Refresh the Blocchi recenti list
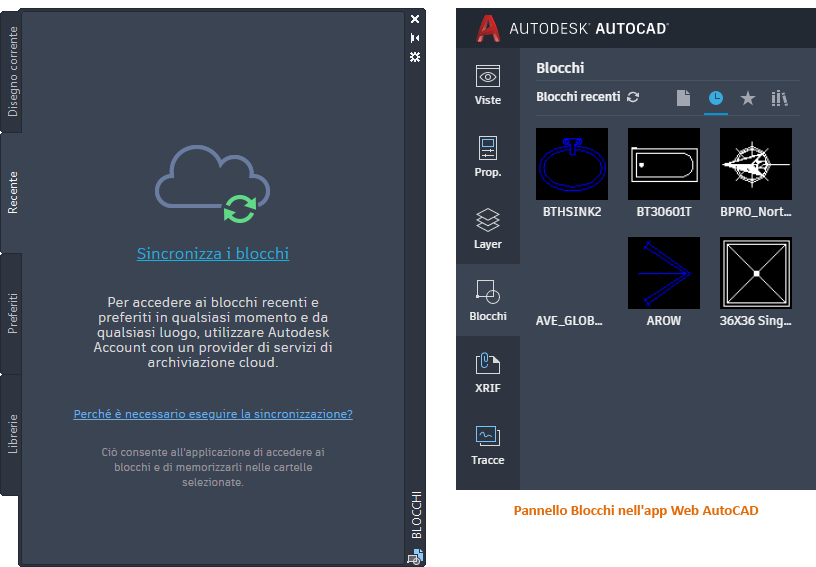Screen dimensions: 816x567 pos(633,97)
